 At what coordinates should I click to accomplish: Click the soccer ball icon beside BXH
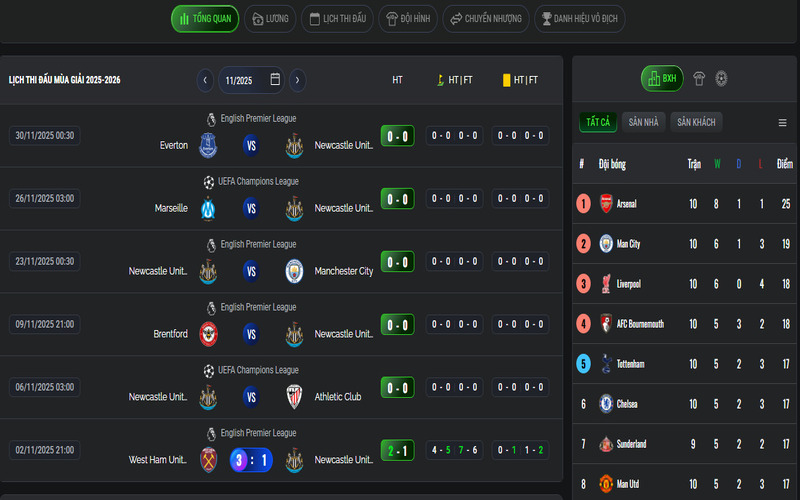coord(720,78)
